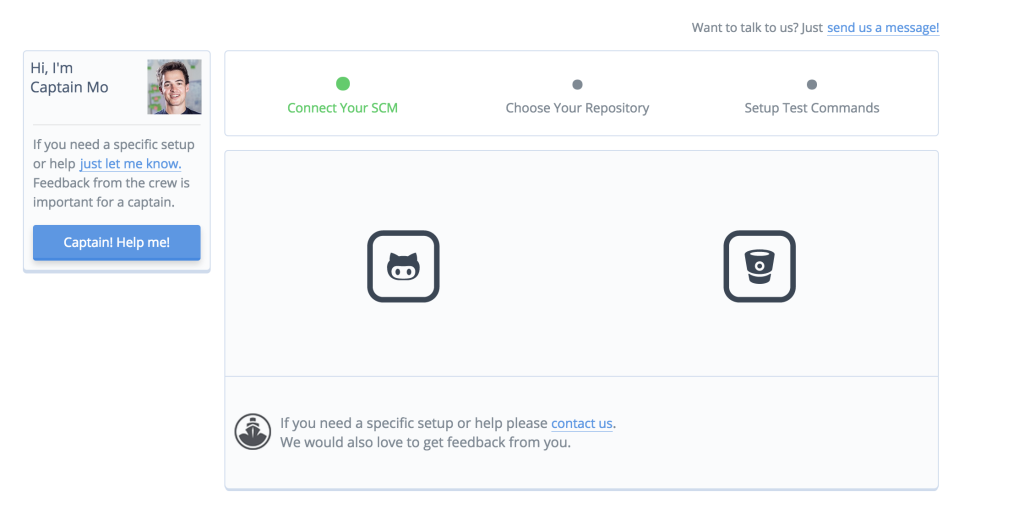Click the green Connect Your SCM step dot
1024x524 pixels.
point(343,84)
